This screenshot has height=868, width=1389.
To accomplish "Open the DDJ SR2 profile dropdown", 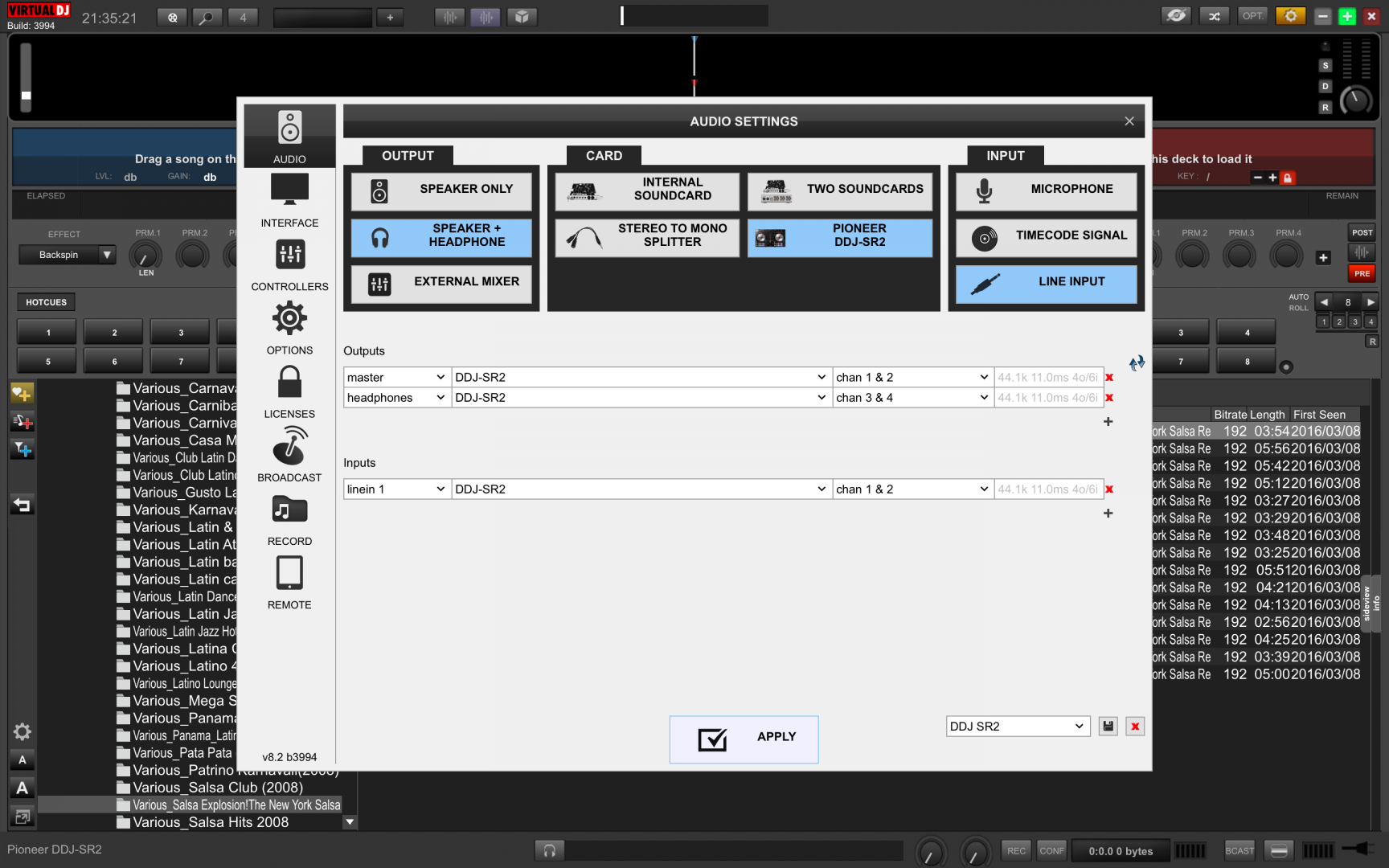I will point(1018,727).
